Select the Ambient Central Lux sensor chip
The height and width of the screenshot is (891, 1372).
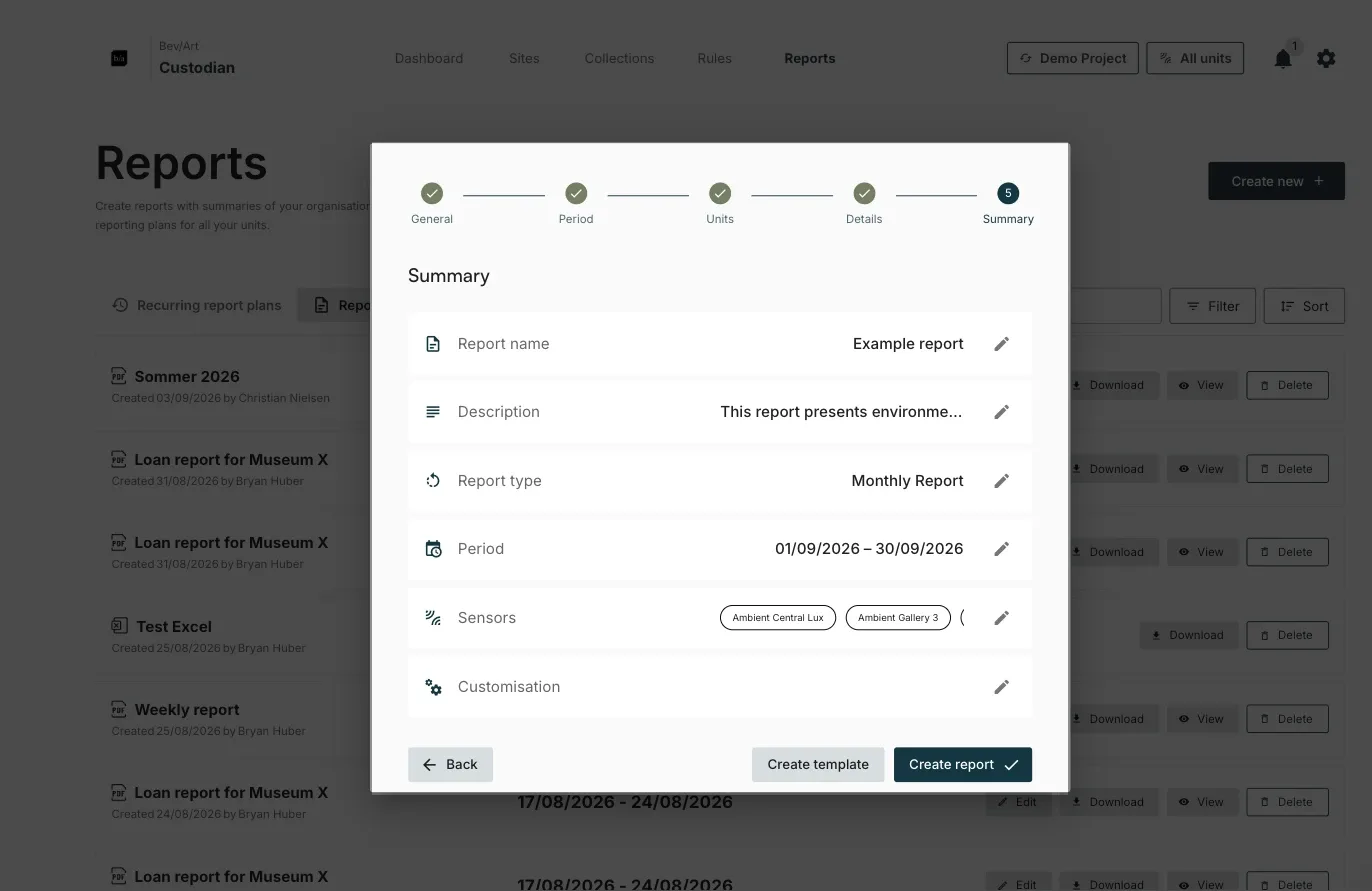(778, 618)
